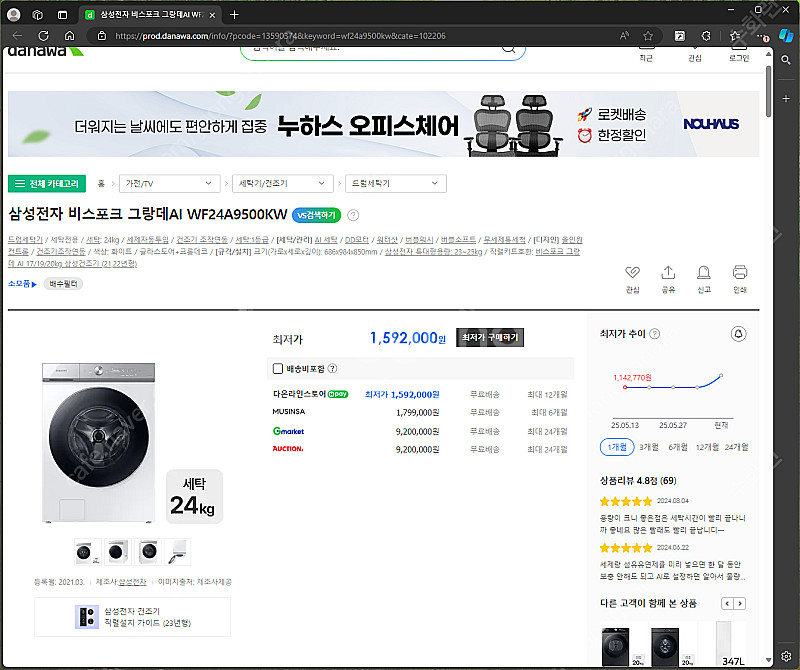Expand the 세탁기/건조기 category dropdown

coord(283,184)
